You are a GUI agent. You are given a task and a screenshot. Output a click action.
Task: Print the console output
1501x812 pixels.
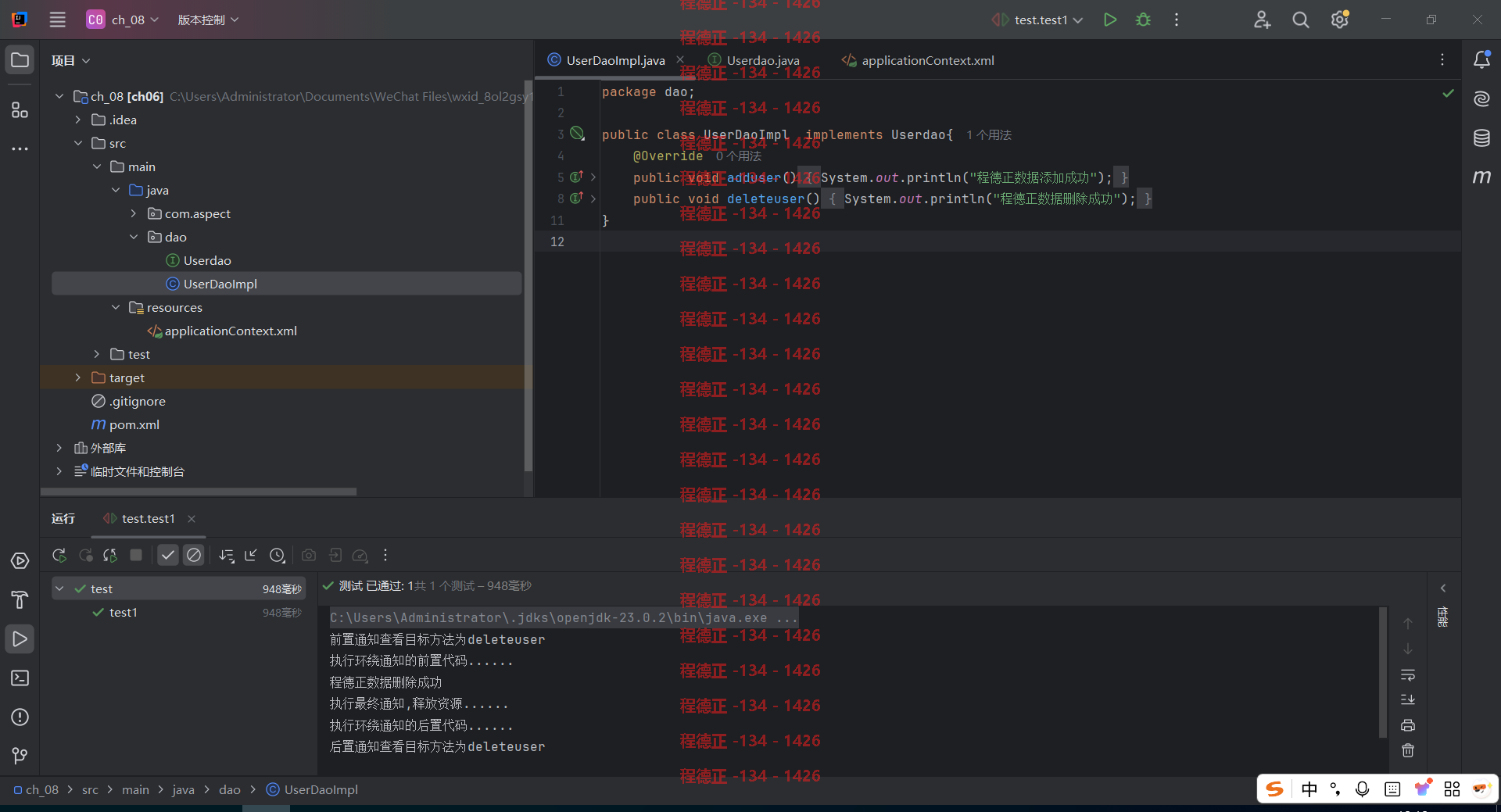coord(1408,725)
